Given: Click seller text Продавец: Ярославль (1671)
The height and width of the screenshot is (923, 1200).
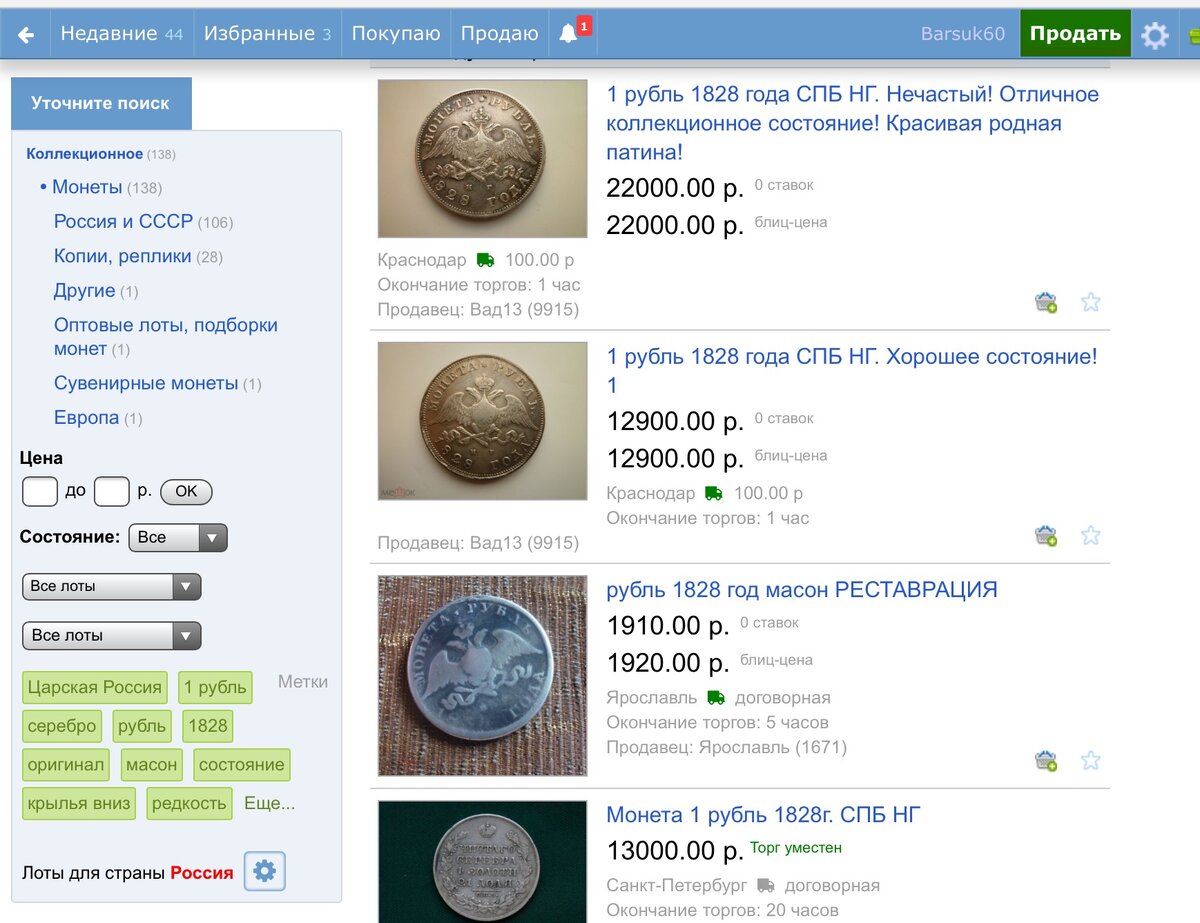Looking at the screenshot, I should 726,747.
